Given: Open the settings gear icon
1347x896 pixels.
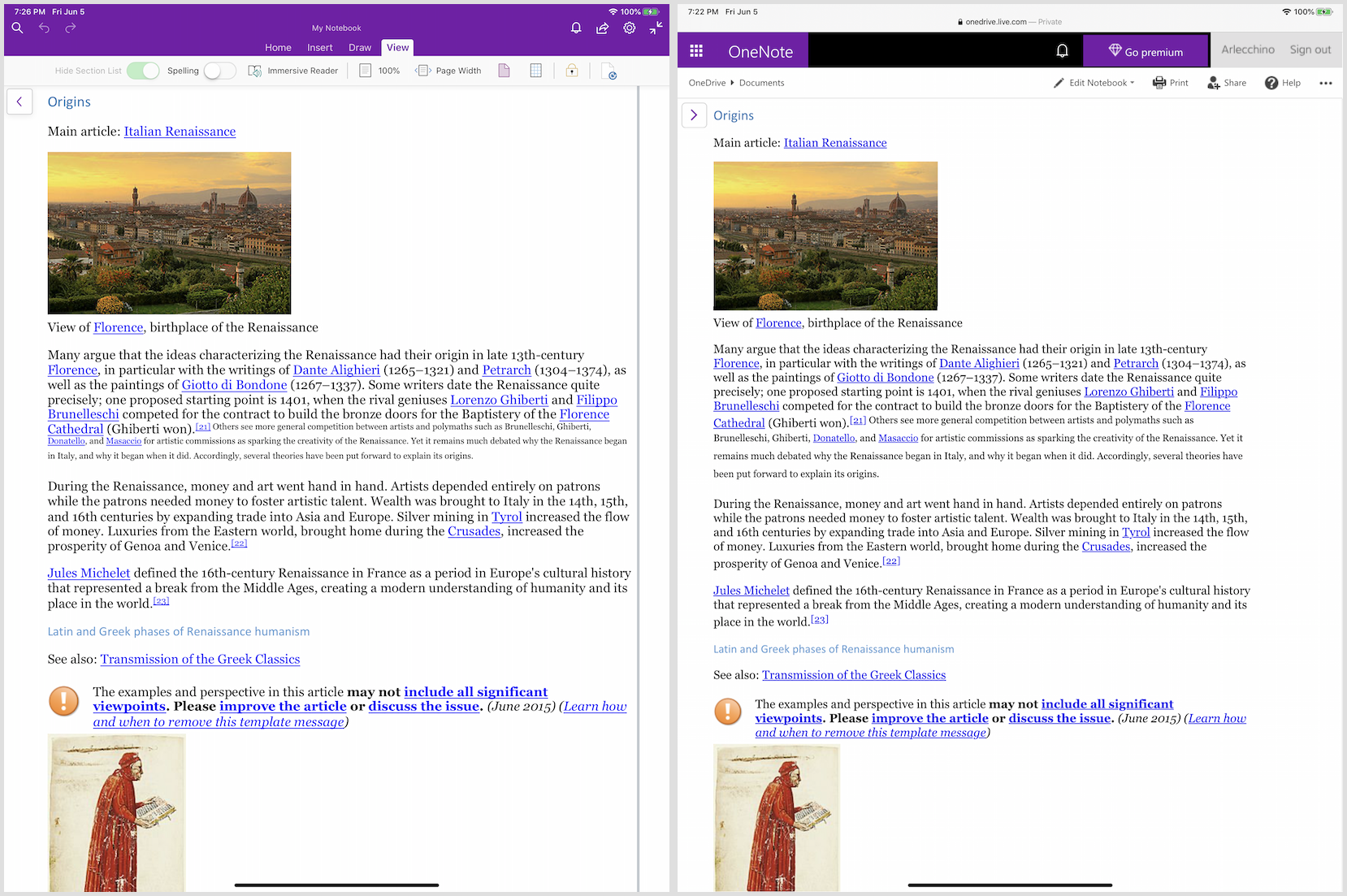Looking at the screenshot, I should click(x=629, y=28).
